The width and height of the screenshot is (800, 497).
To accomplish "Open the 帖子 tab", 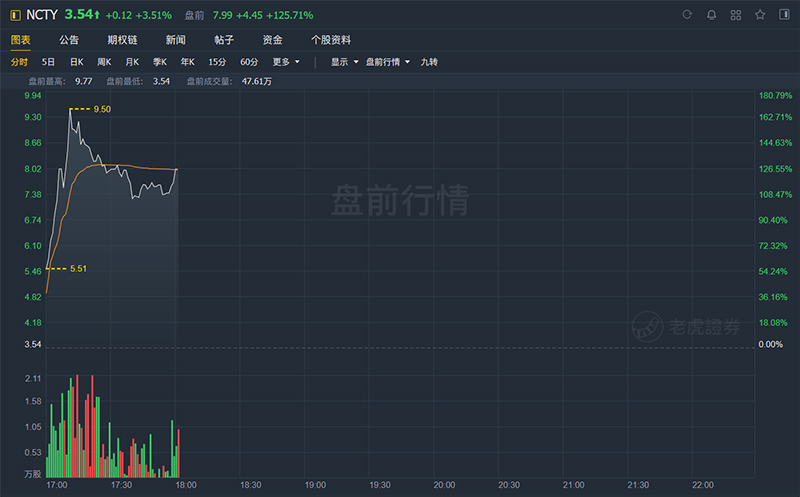I will point(224,40).
